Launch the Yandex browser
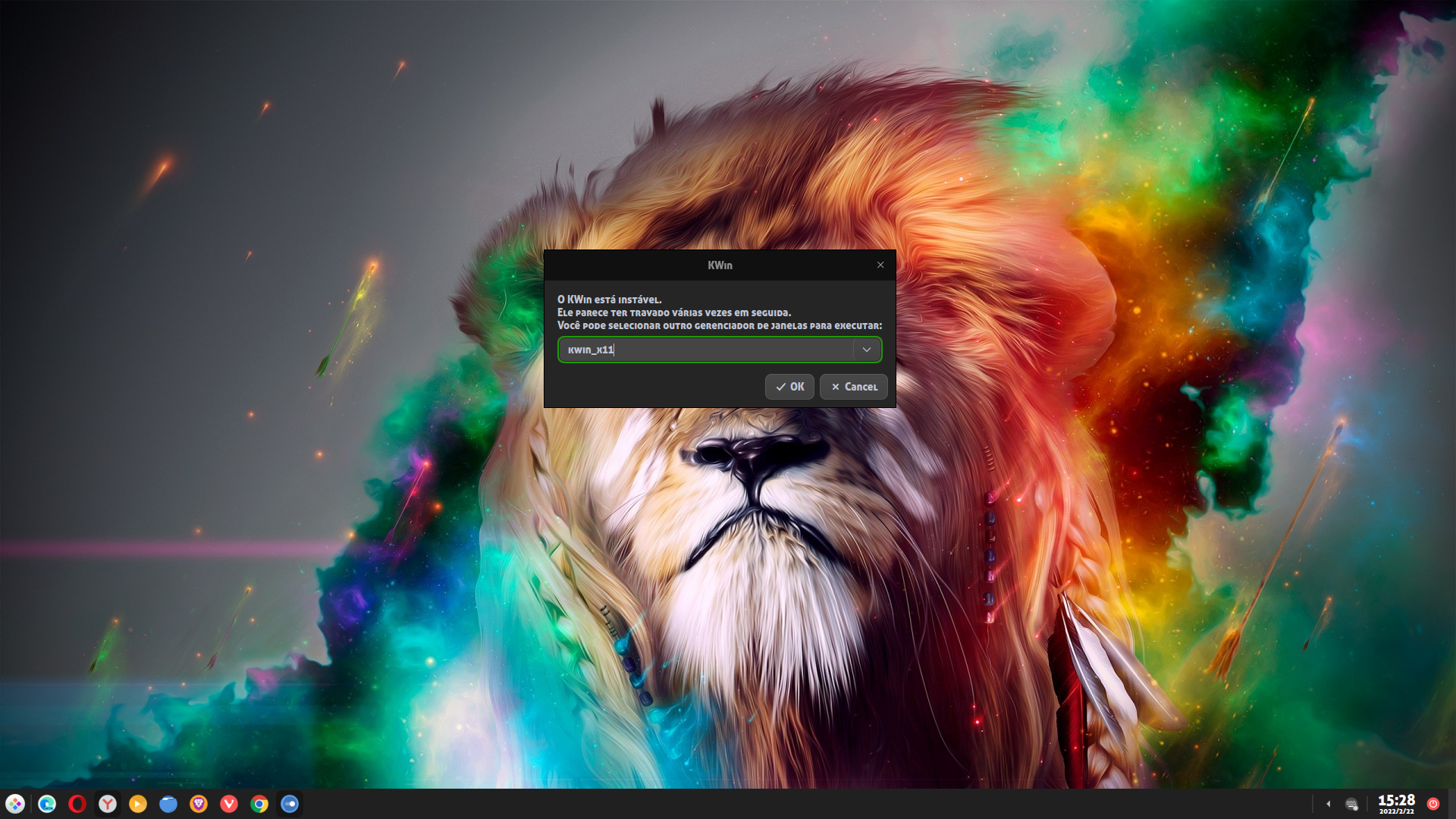The image size is (1456, 819). [x=108, y=804]
